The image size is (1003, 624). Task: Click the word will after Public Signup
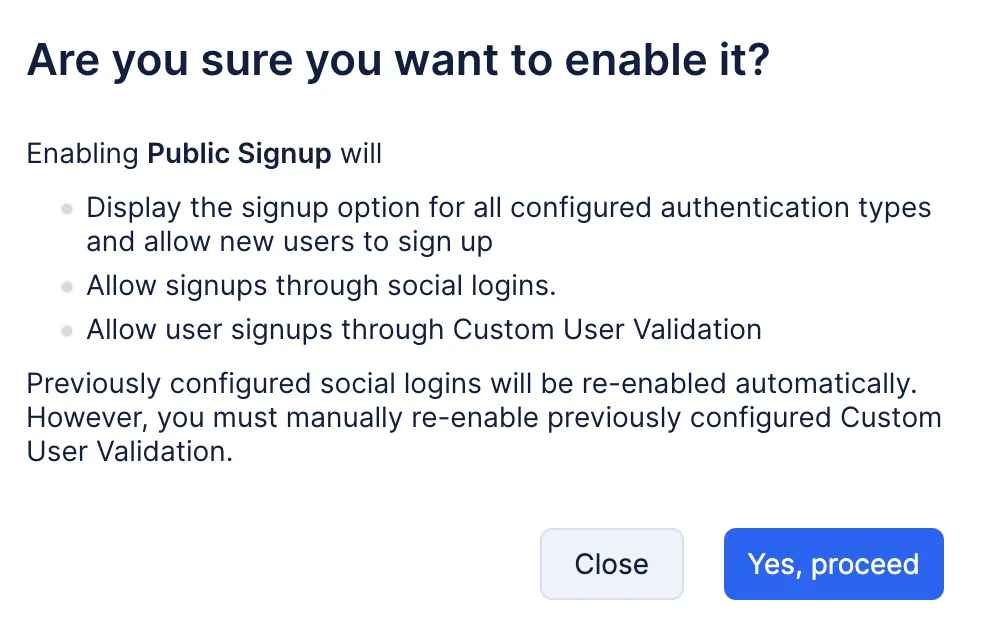pyautogui.click(x=361, y=154)
